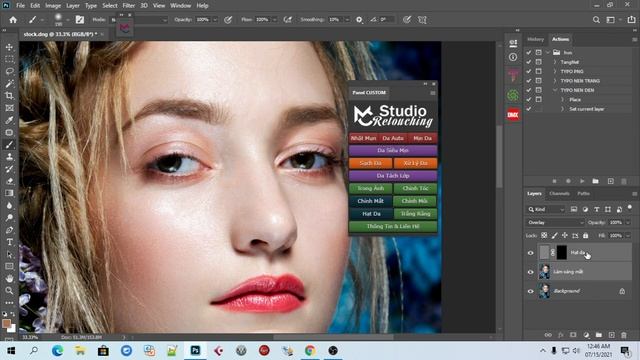This screenshot has height=360, width=640.
Task: Select the Frame tool
Action: [9, 108]
